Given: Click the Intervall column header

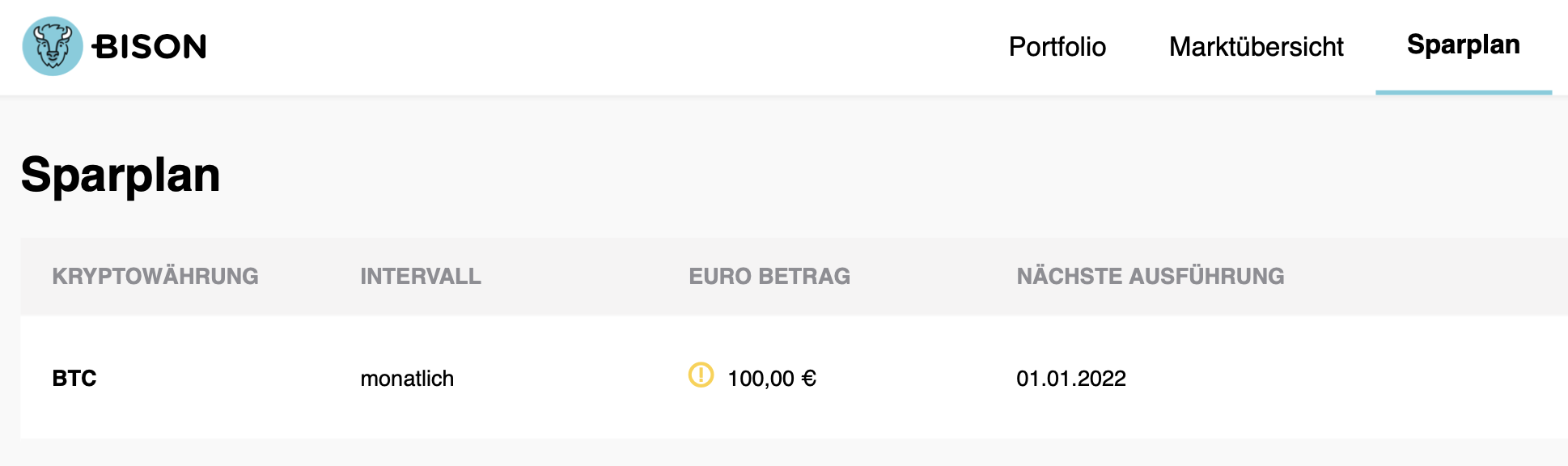Looking at the screenshot, I should point(421,277).
